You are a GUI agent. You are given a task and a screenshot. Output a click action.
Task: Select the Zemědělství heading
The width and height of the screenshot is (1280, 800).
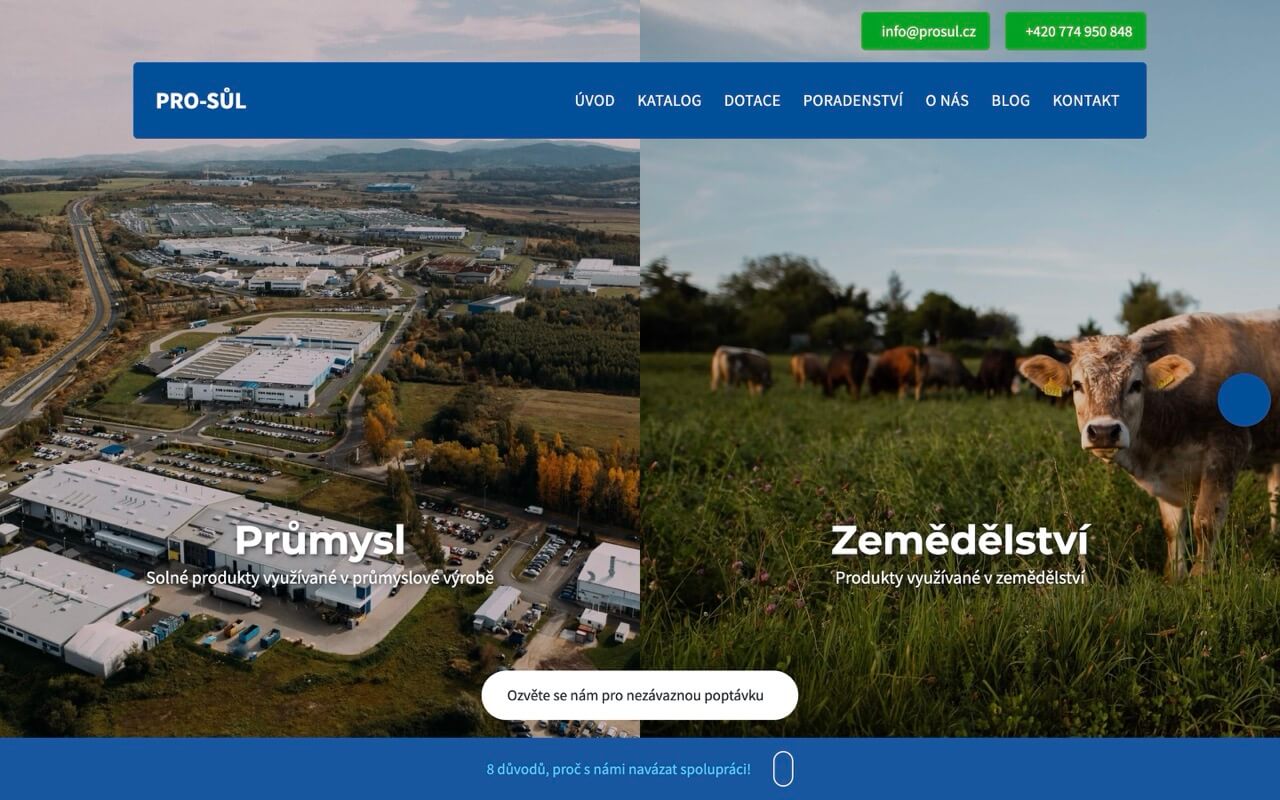960,540
